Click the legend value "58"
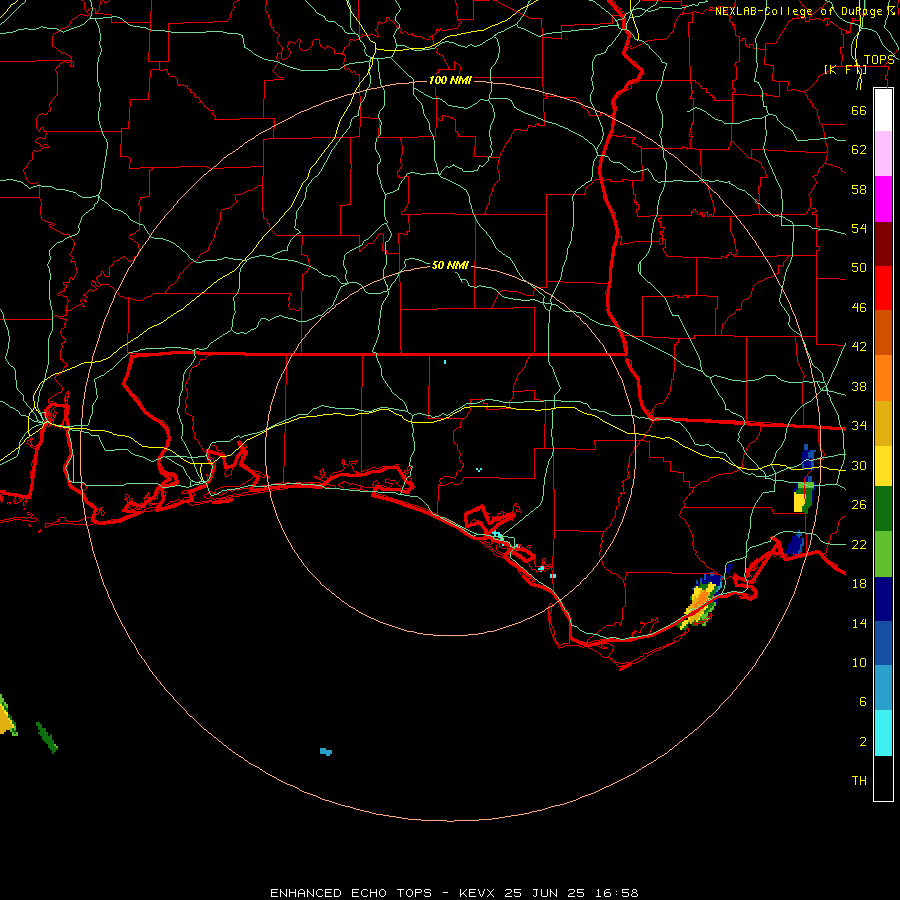Screen dimensions: 900x900 pyautogui.click(x=859, y=189)
